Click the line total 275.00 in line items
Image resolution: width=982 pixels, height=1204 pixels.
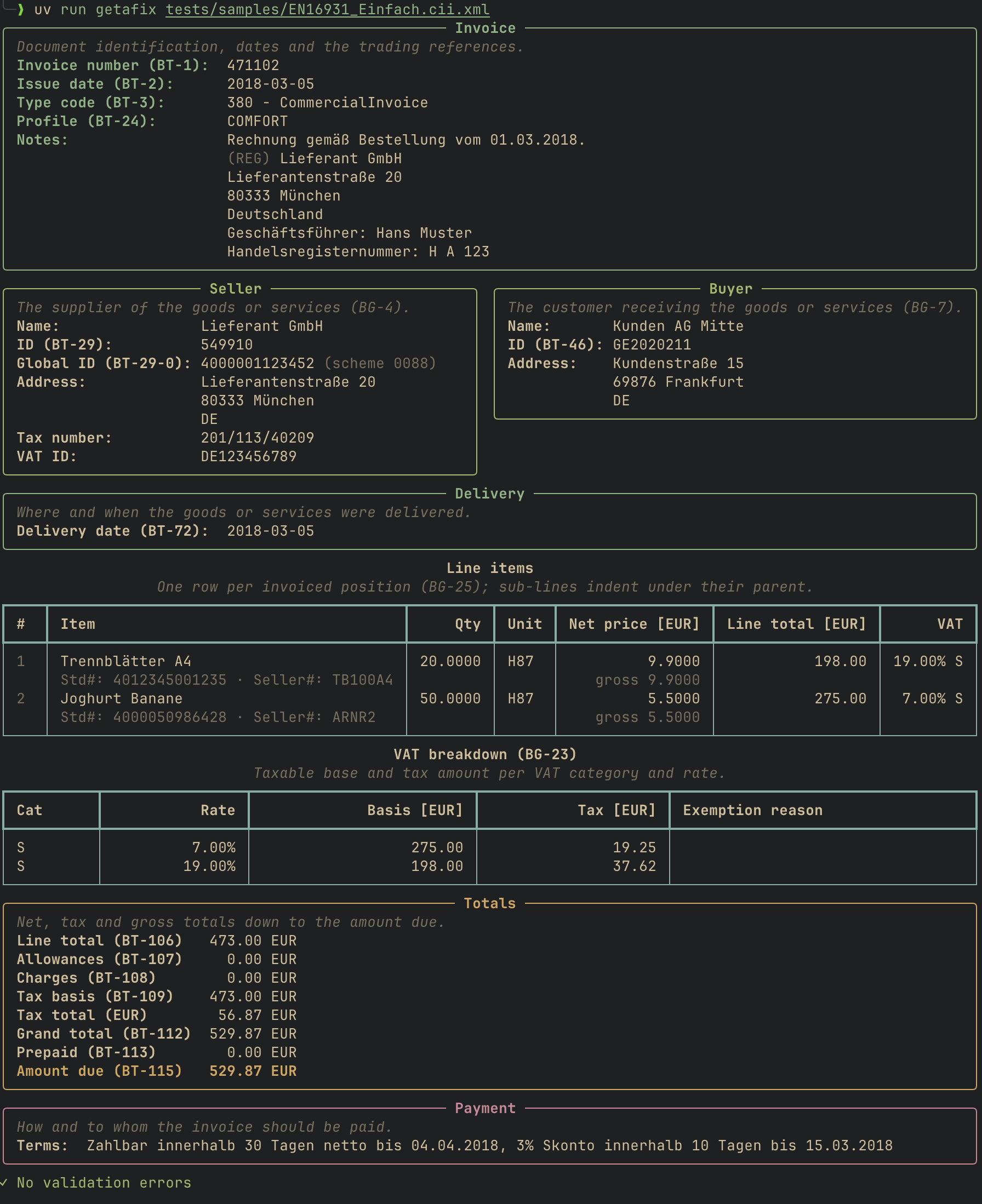(841, 698)
